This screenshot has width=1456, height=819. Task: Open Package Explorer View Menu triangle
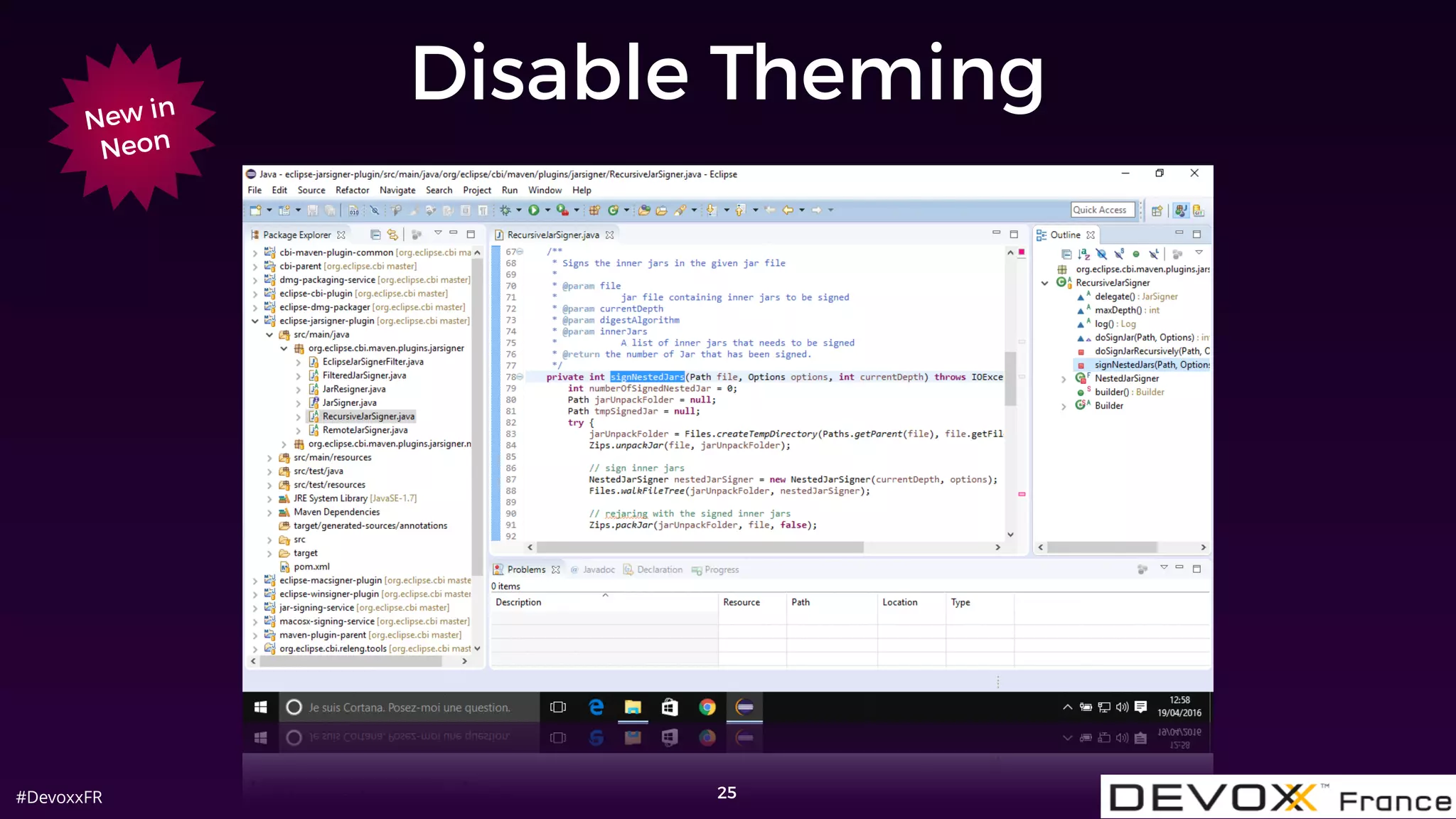(x=438, y=233)
